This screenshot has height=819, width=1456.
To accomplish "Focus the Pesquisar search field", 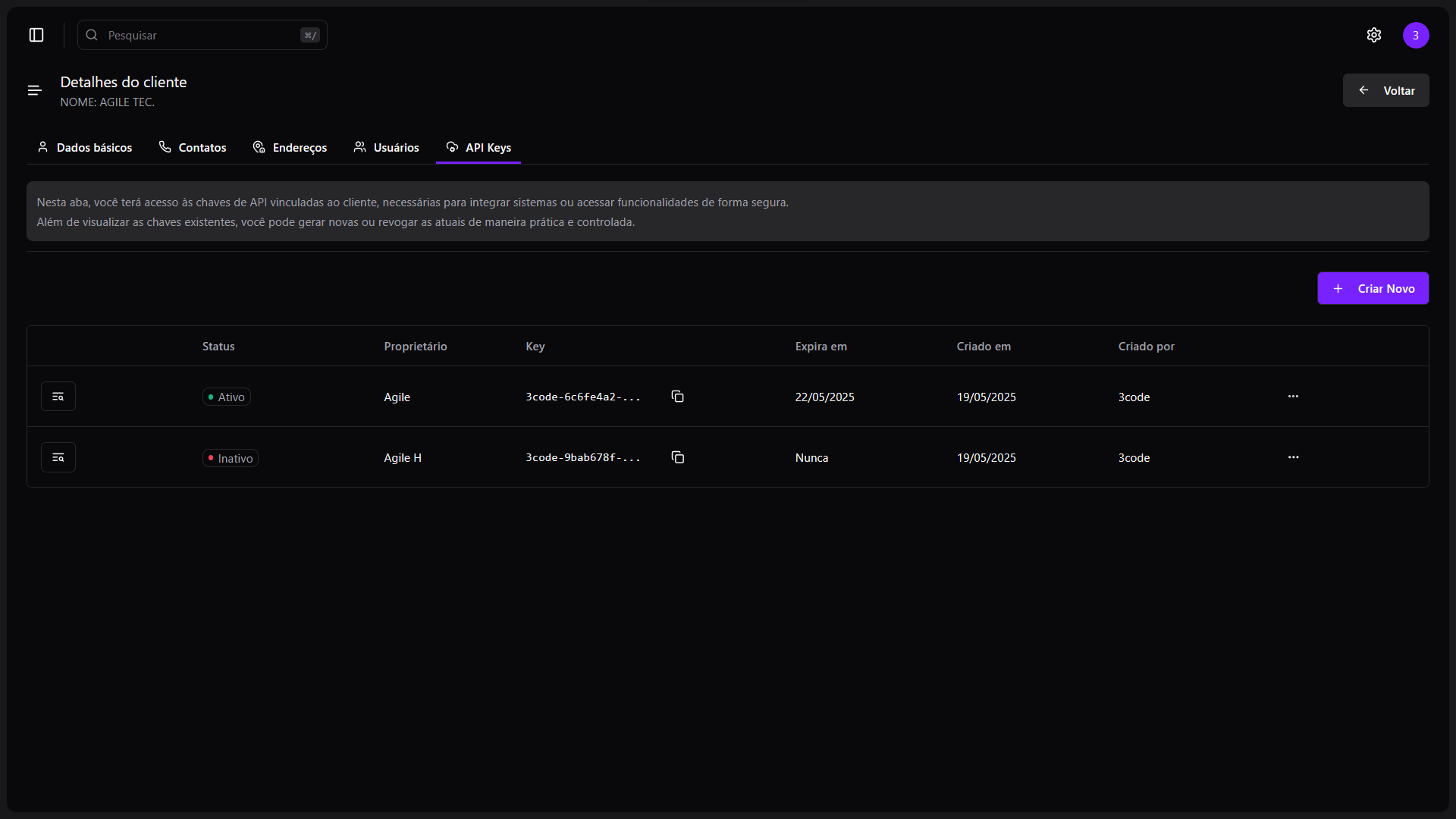I will 202,35.
